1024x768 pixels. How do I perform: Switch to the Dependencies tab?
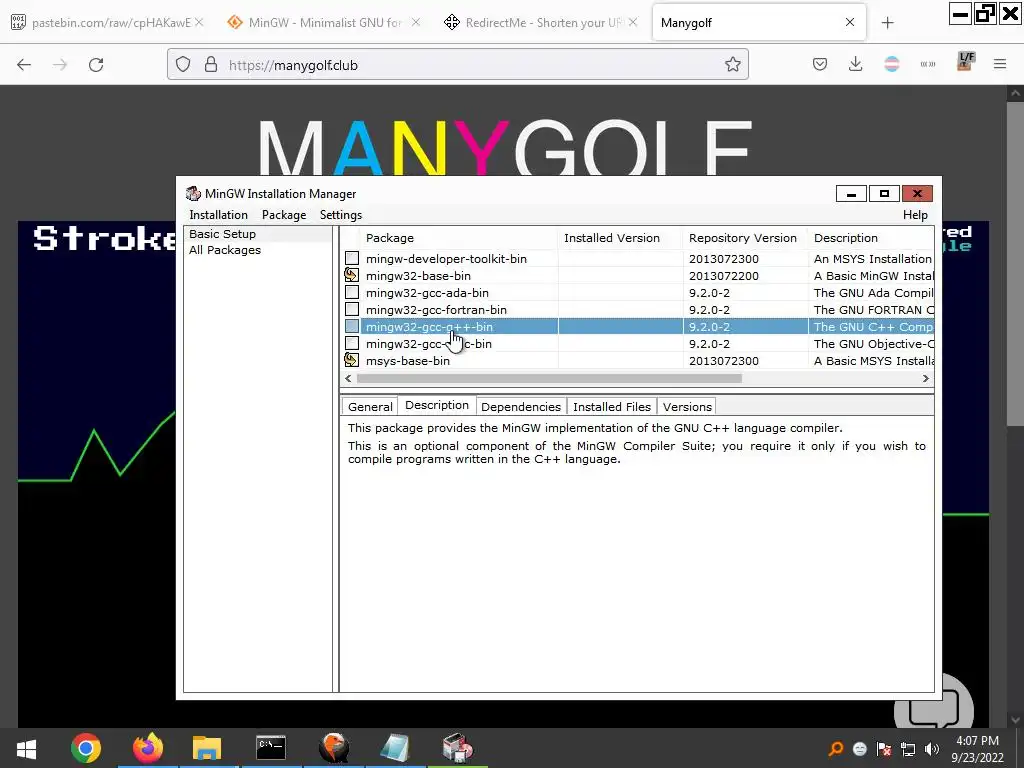(520, 407)
